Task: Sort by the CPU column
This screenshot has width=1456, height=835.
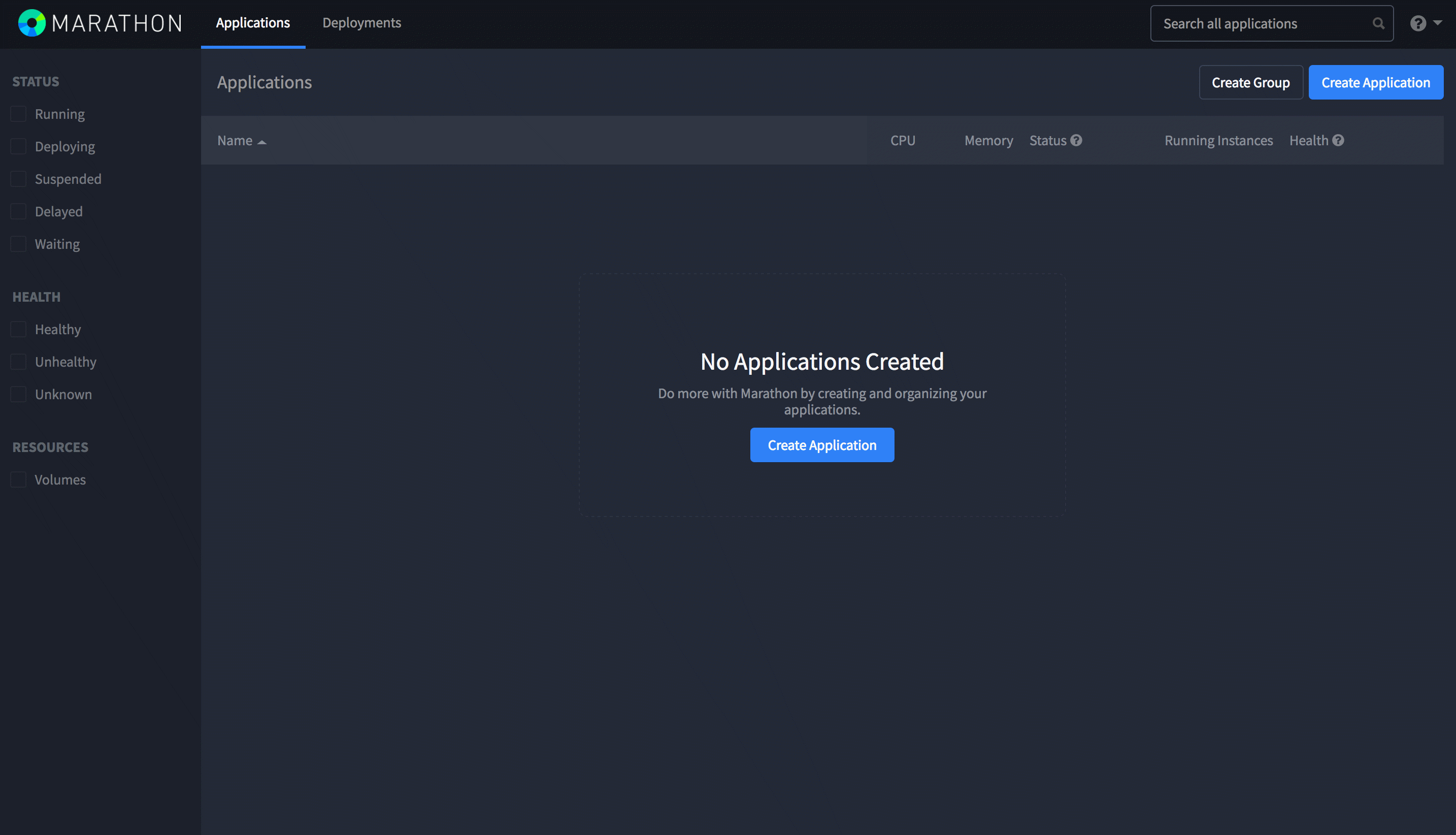Action: coord(903,141)
